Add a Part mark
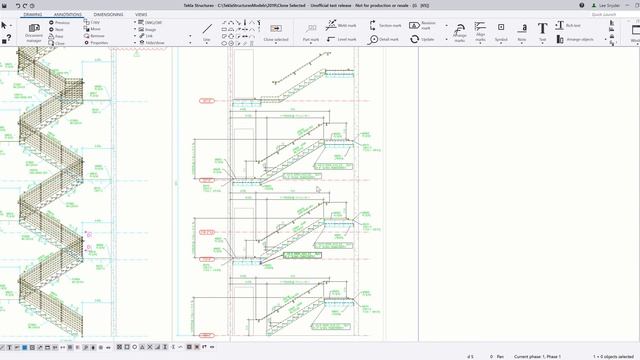The image size is (640, 360). (311, 32)
